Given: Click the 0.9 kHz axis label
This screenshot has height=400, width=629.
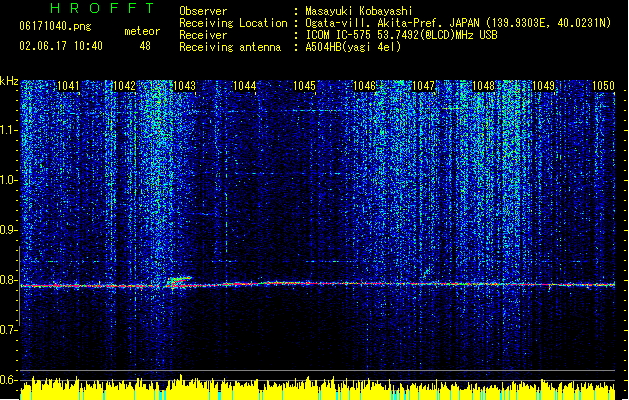Looking at the screenshot, I should [x=9, y=230].
